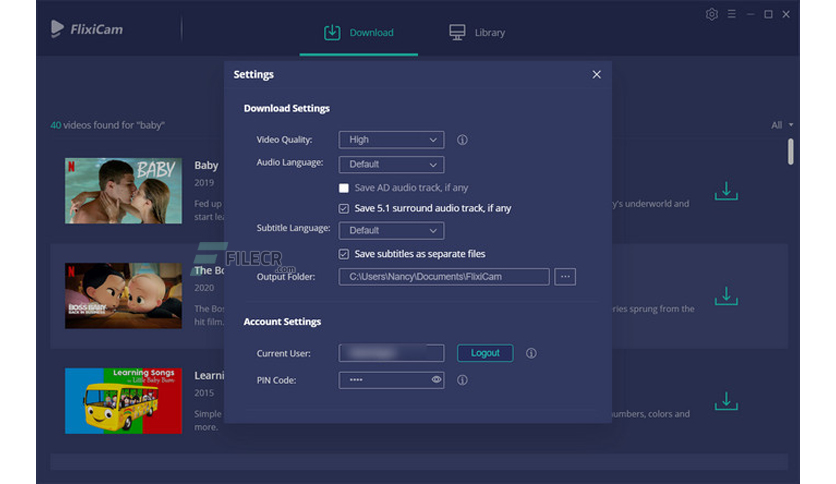Open the All filter dropdown
Viewport: 836px width, 484px height.
pyautogui.click(x=782, y=125)
